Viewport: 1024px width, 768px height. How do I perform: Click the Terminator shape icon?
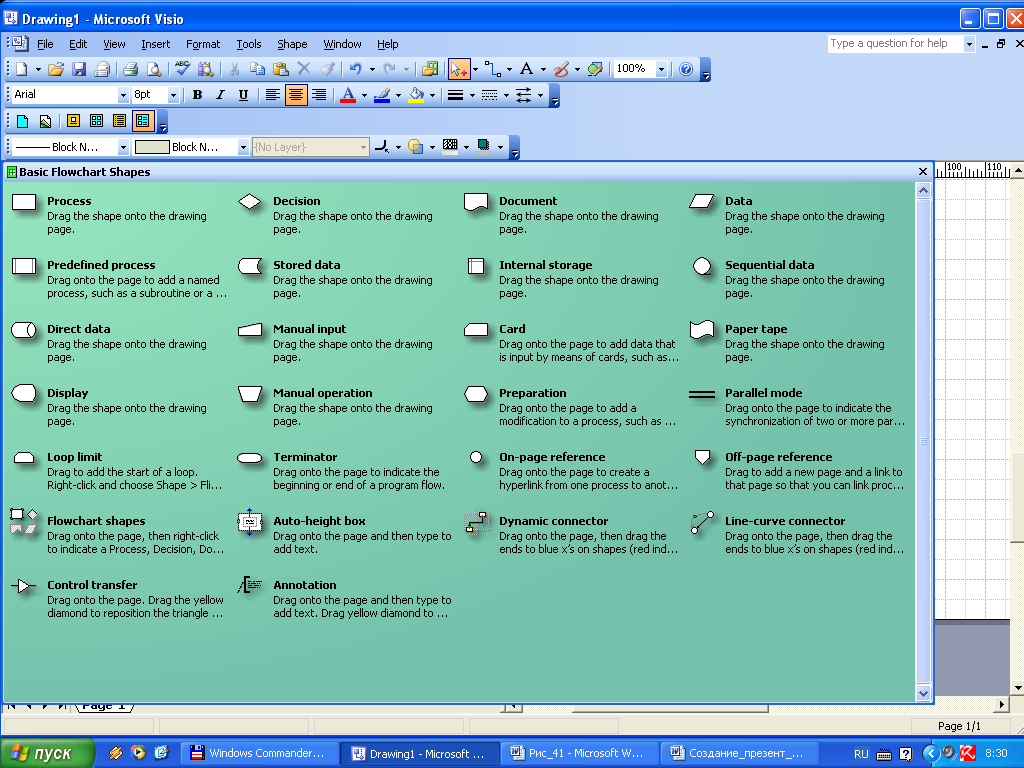coord(249,458)
